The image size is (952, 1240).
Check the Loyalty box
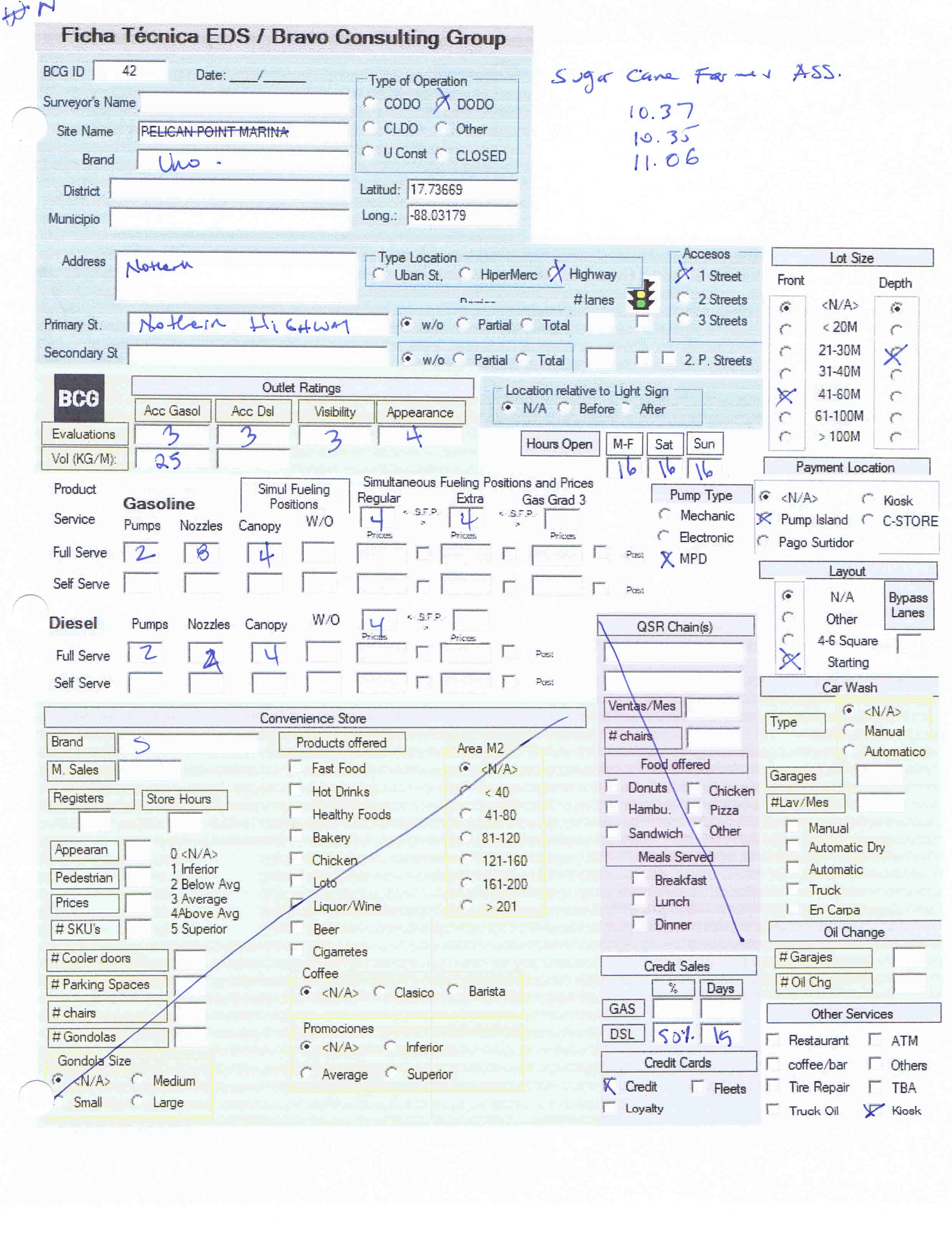click(610, 1107)
